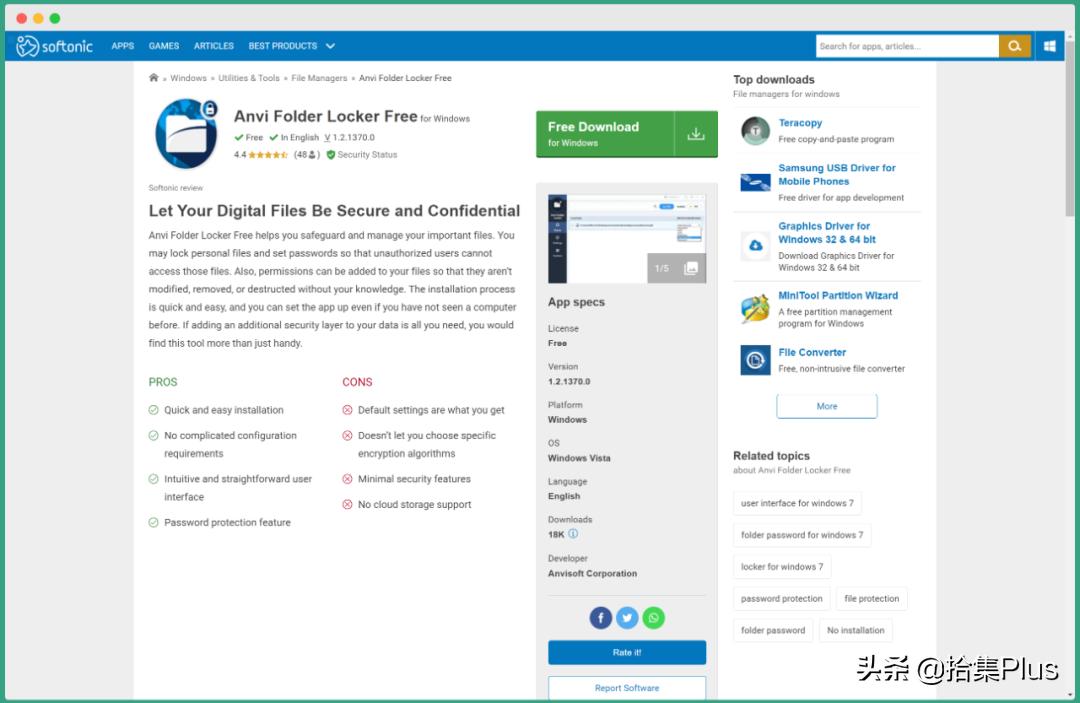
Task: Click the Rate it! button
Action: 627,653
